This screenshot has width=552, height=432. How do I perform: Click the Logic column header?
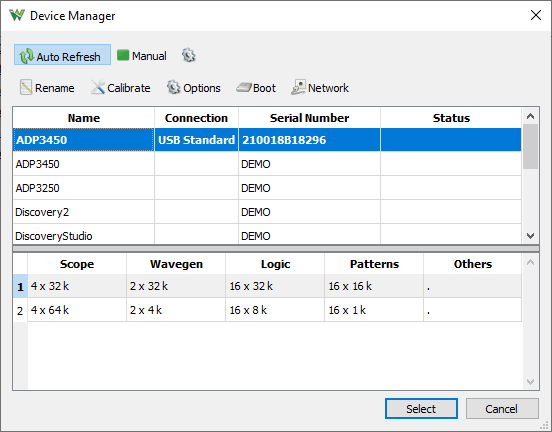(275, 264)
